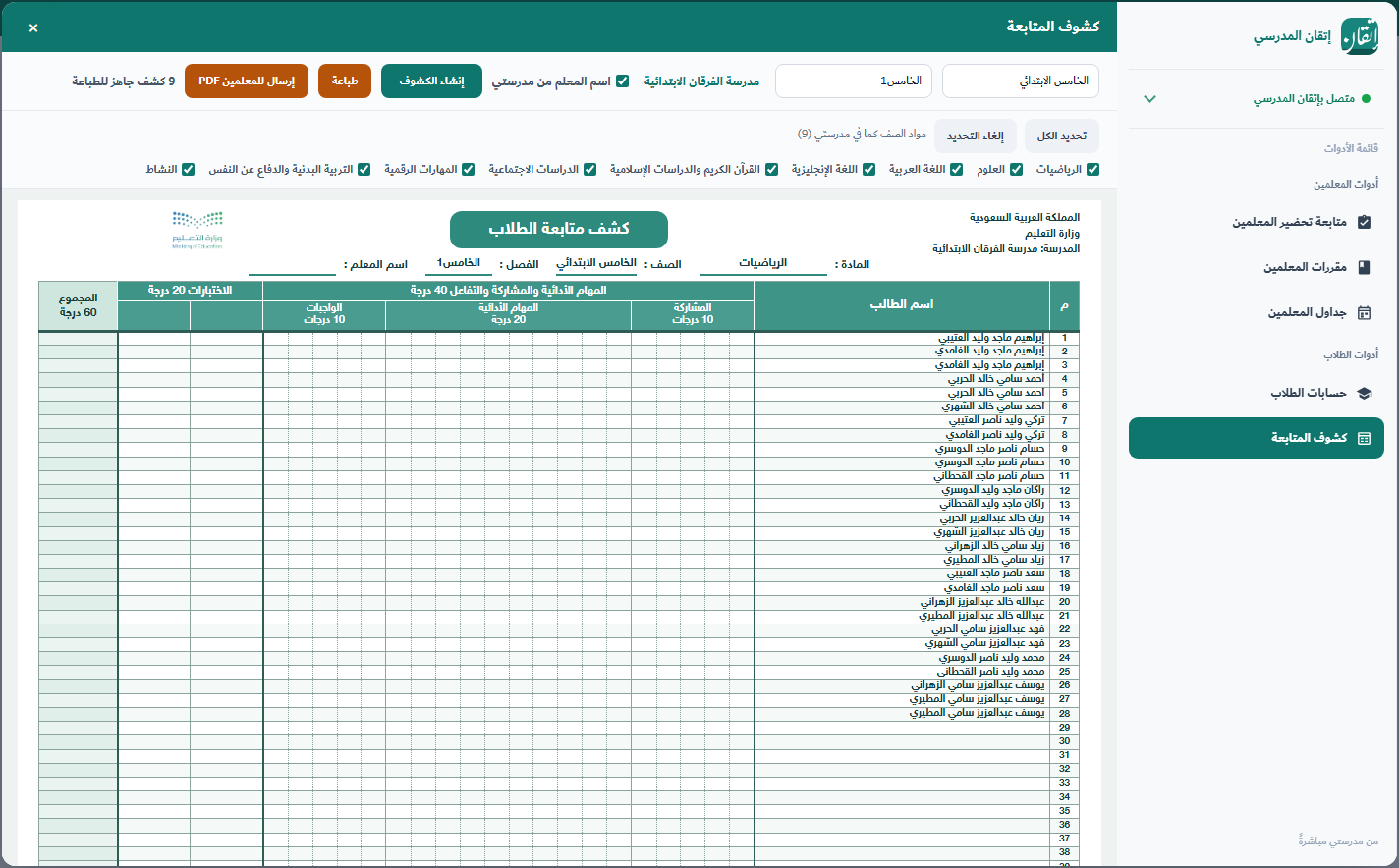This screenshot has width=1399, height=868.
Task: Click إرسال للمعلمين PDF button
Action: tap(247, 81)
